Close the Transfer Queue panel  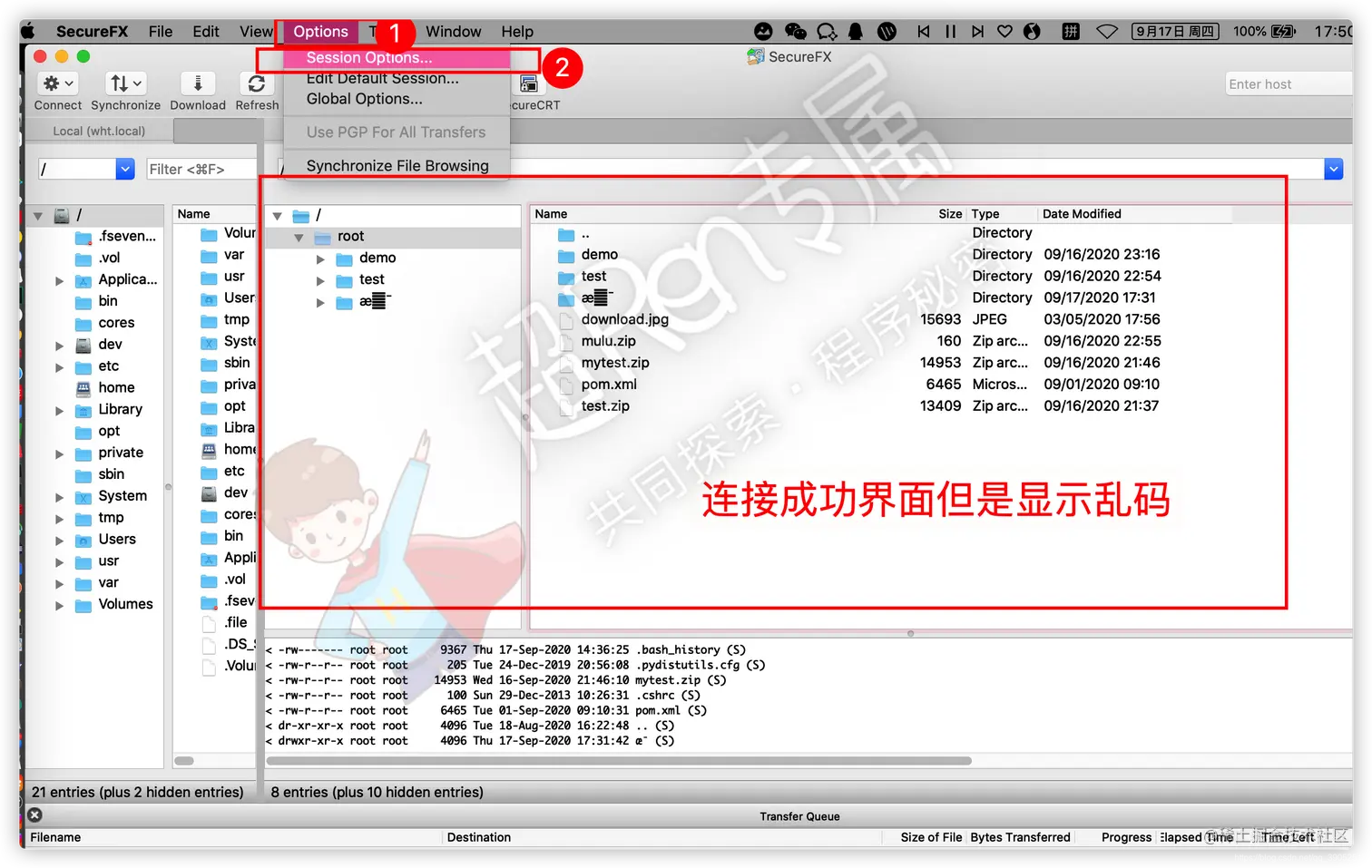coord(35,815)
